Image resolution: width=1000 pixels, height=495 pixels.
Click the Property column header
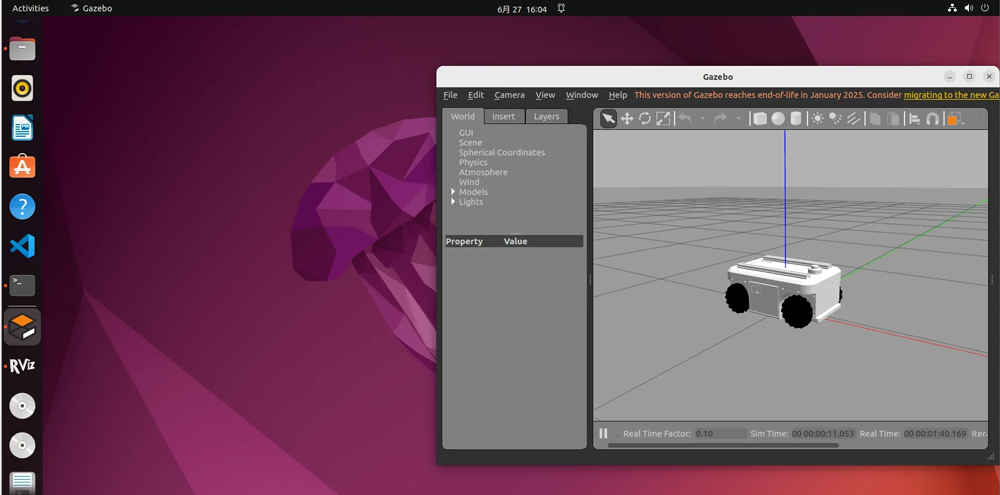tap(464, 241)
